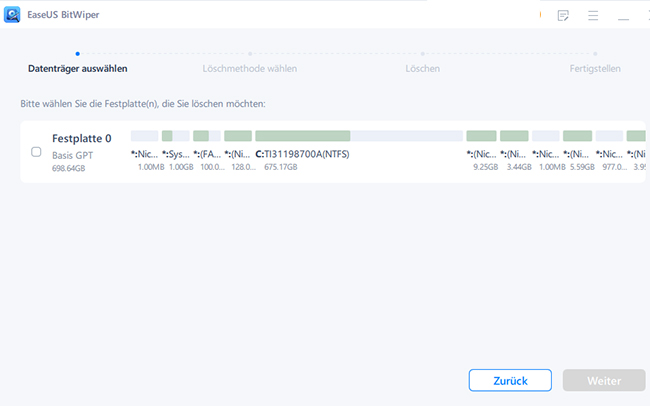Minimize the BitWiper window
This screenshot has height=406, width=650.
624,16
